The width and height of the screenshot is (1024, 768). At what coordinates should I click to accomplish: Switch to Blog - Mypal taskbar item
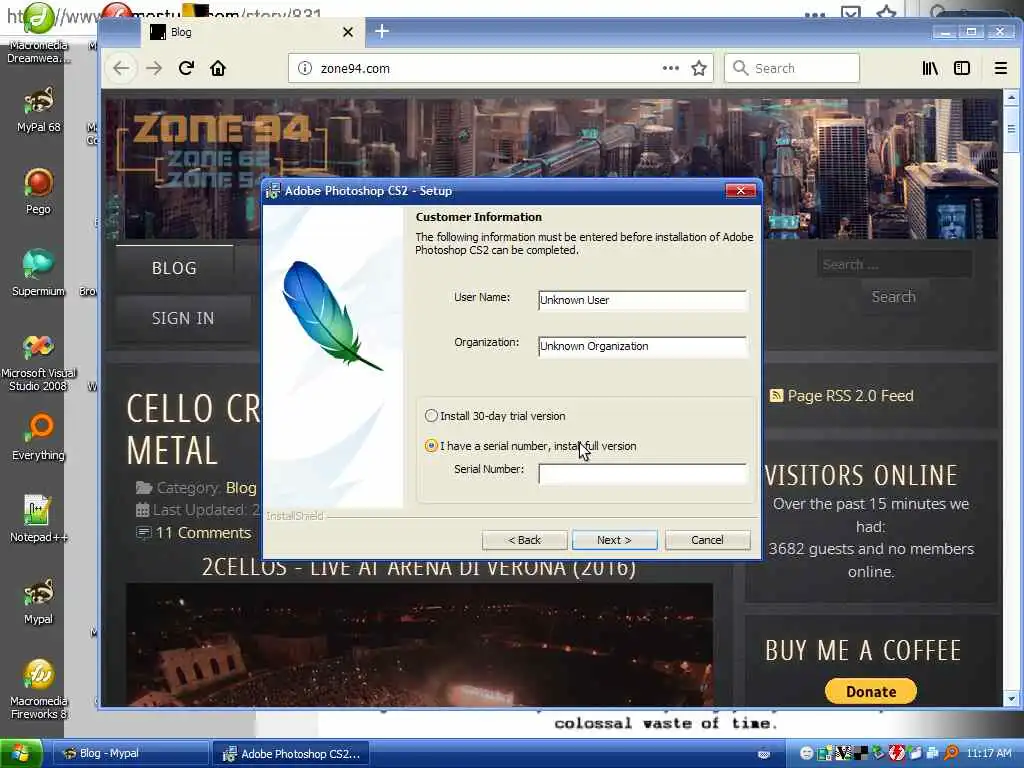pyautogui.click(x=129, y=754)
